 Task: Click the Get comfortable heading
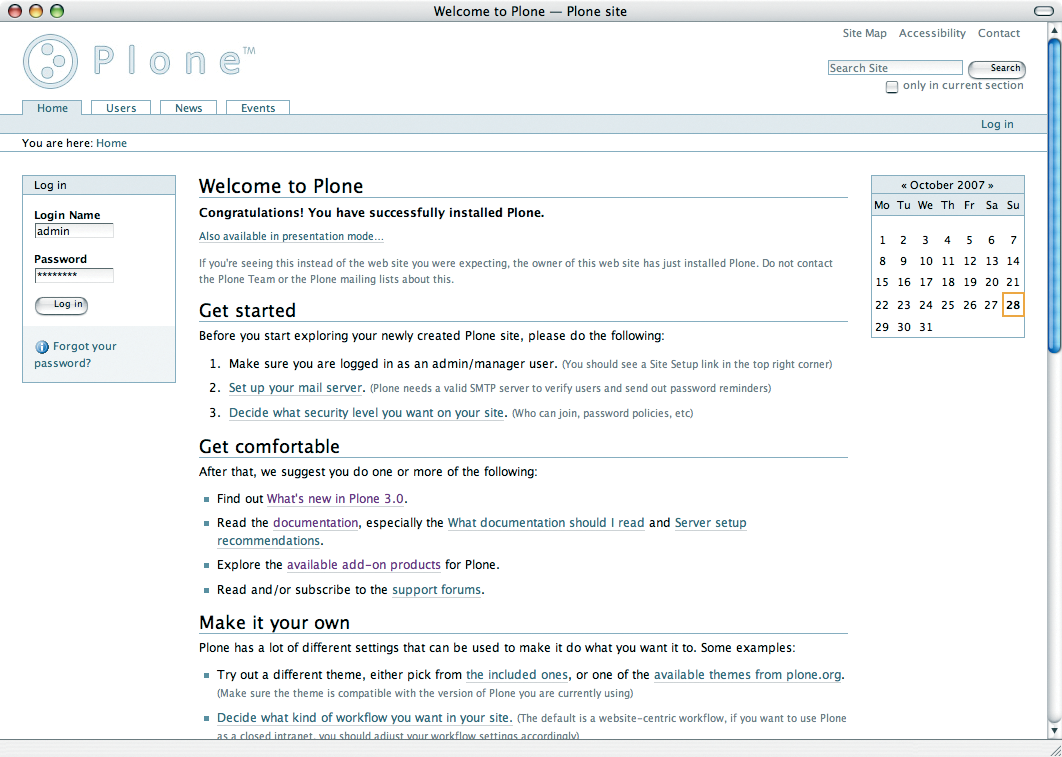(x=270, y=446)
